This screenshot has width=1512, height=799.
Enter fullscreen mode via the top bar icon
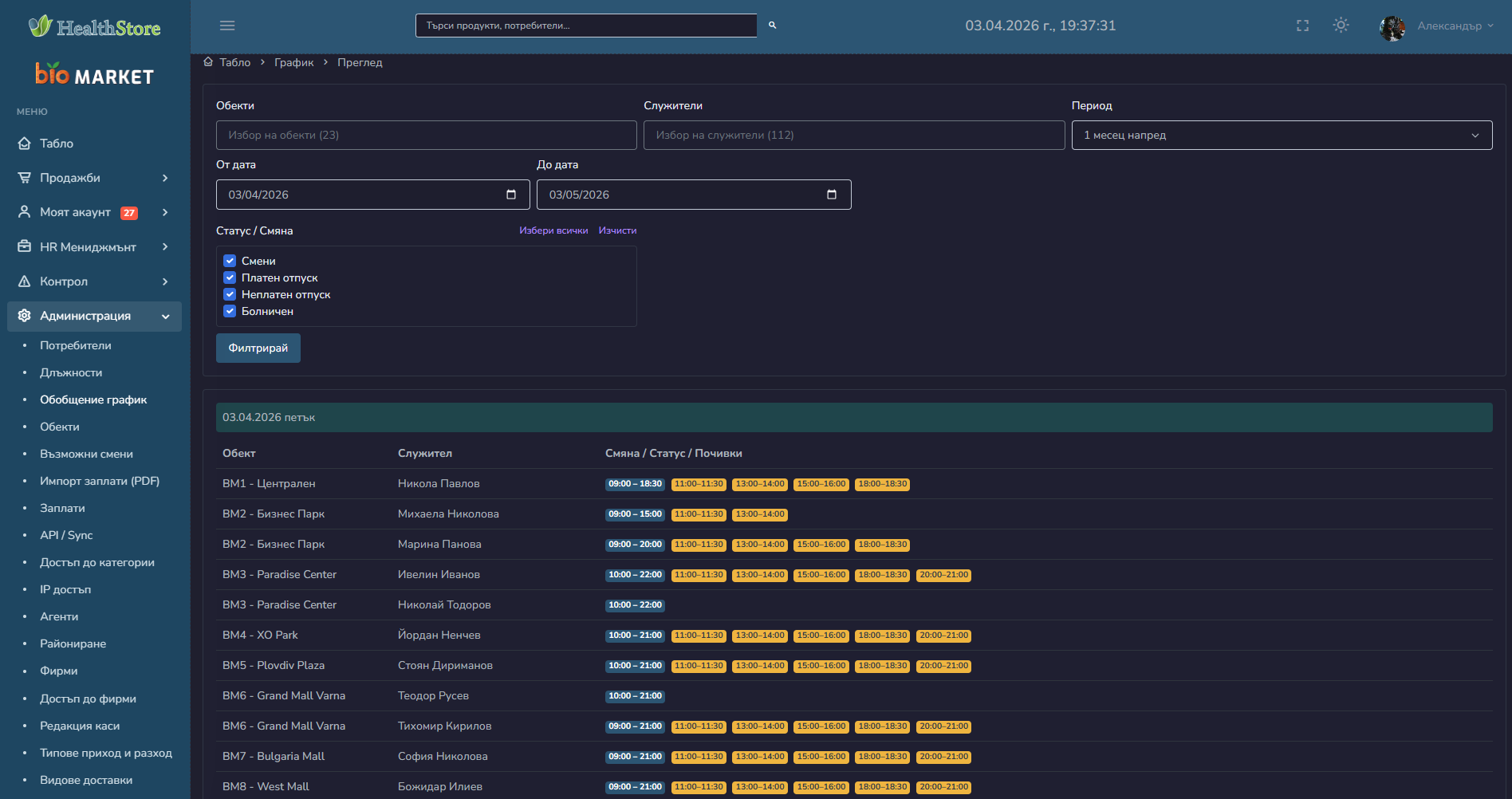1303,26
